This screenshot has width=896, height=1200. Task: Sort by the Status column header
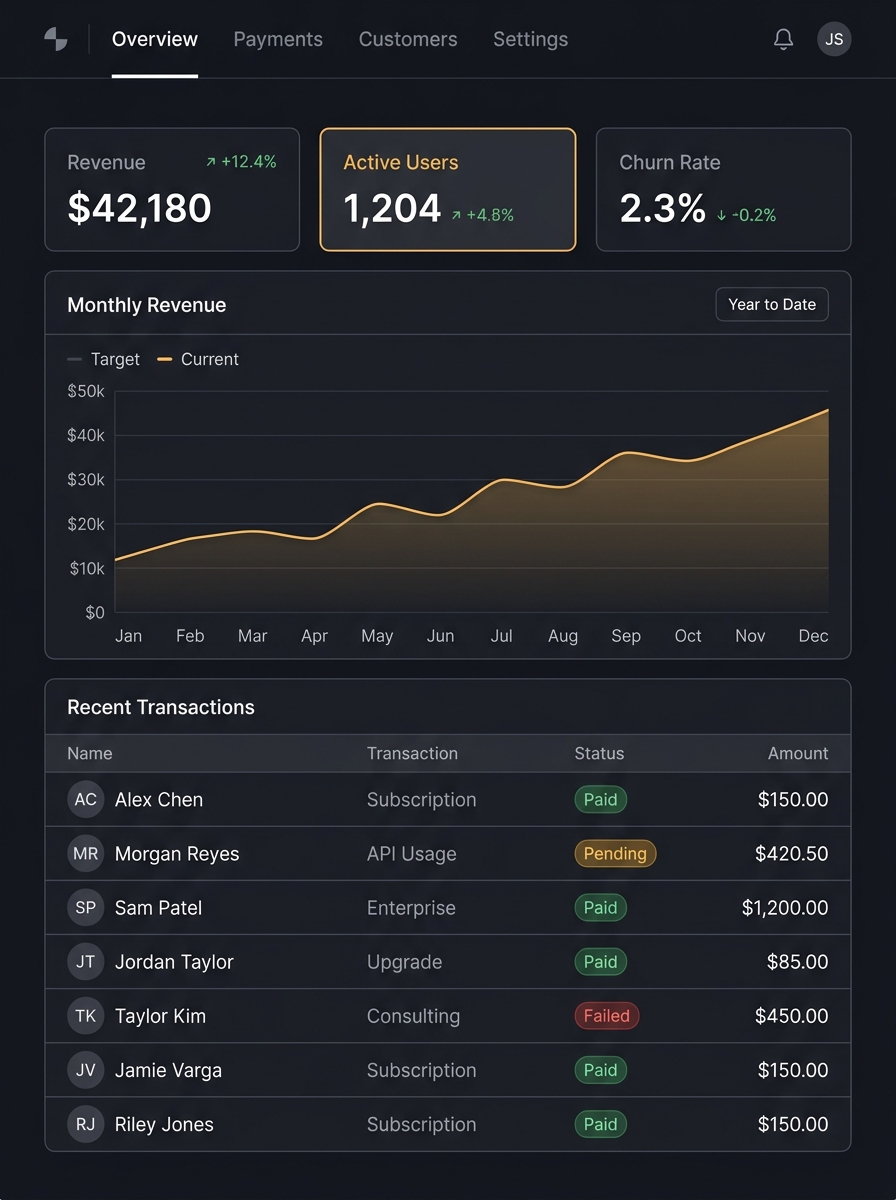click(599, 753)
